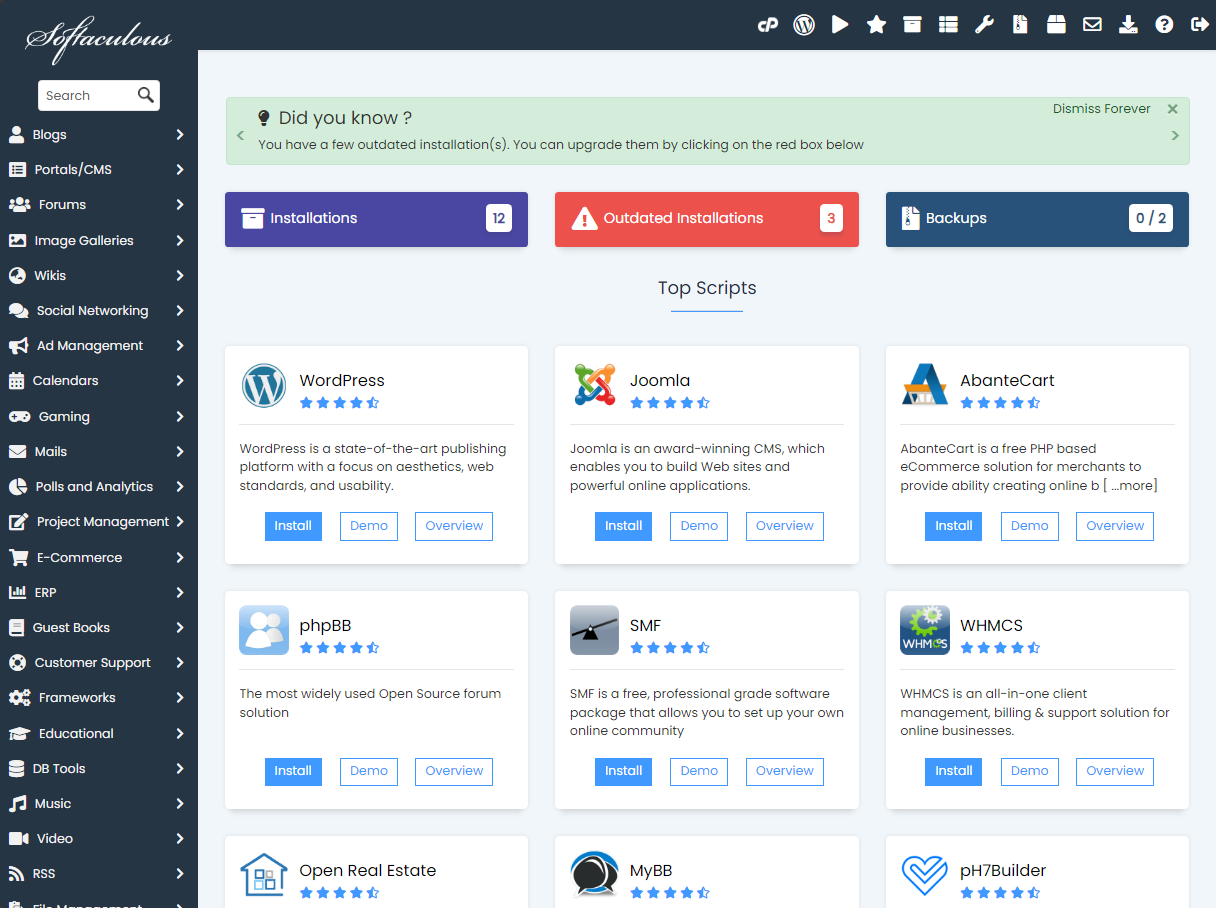Open the cPanel icon in the toolbar
The width and height of the screenshot is (1216, 908).
[x=768, y=23]
